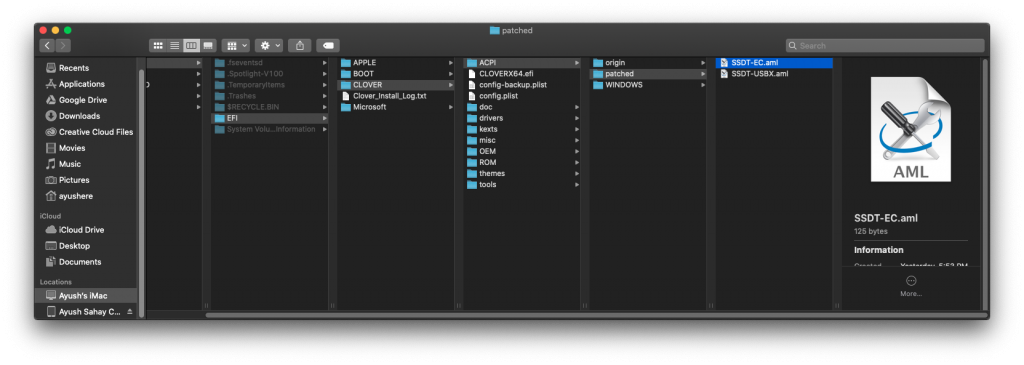Select the Microsoft folder
The image size is (1024, 365).
(x=396, y=107)
